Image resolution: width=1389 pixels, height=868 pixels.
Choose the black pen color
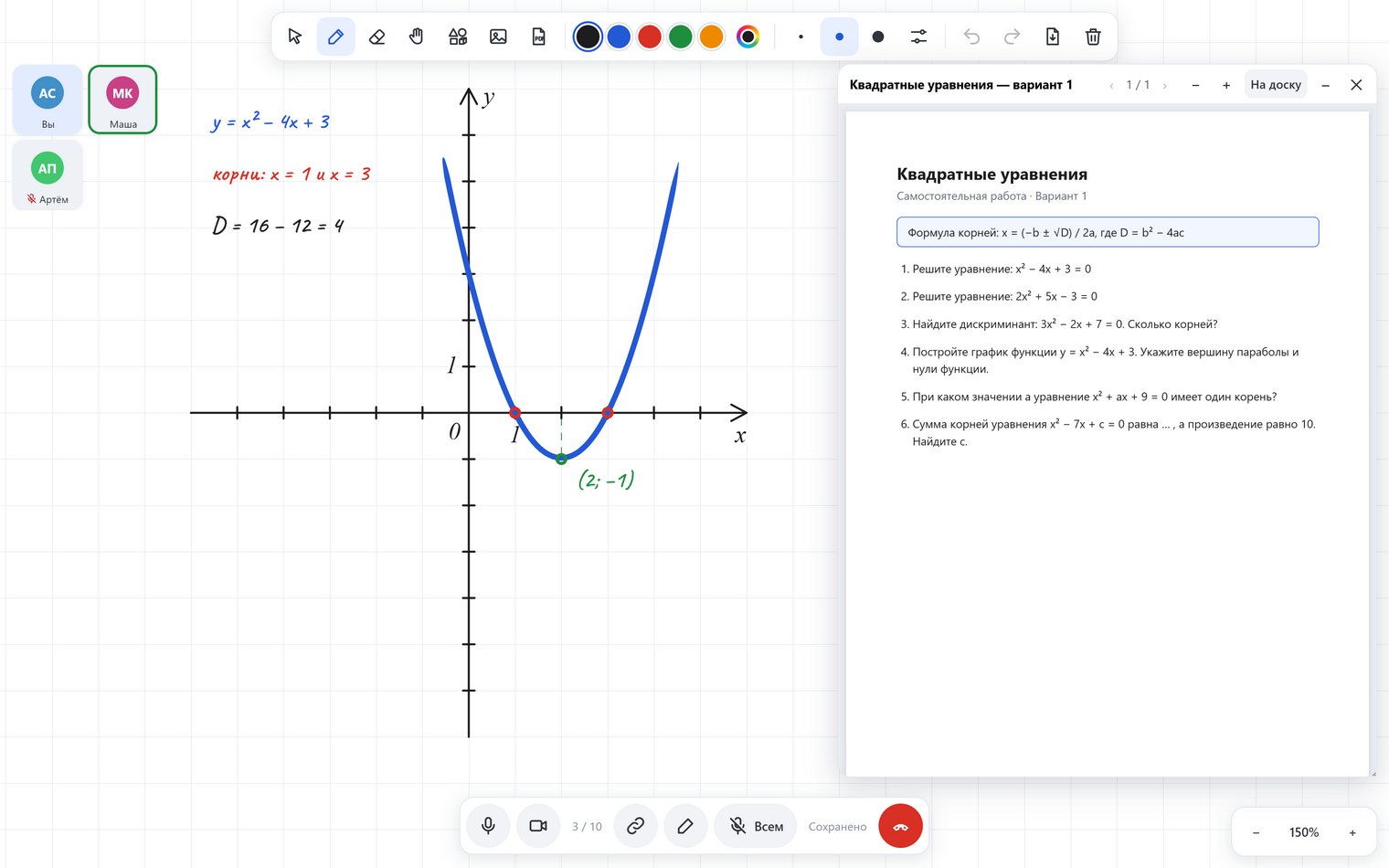[x=588, y=37]
